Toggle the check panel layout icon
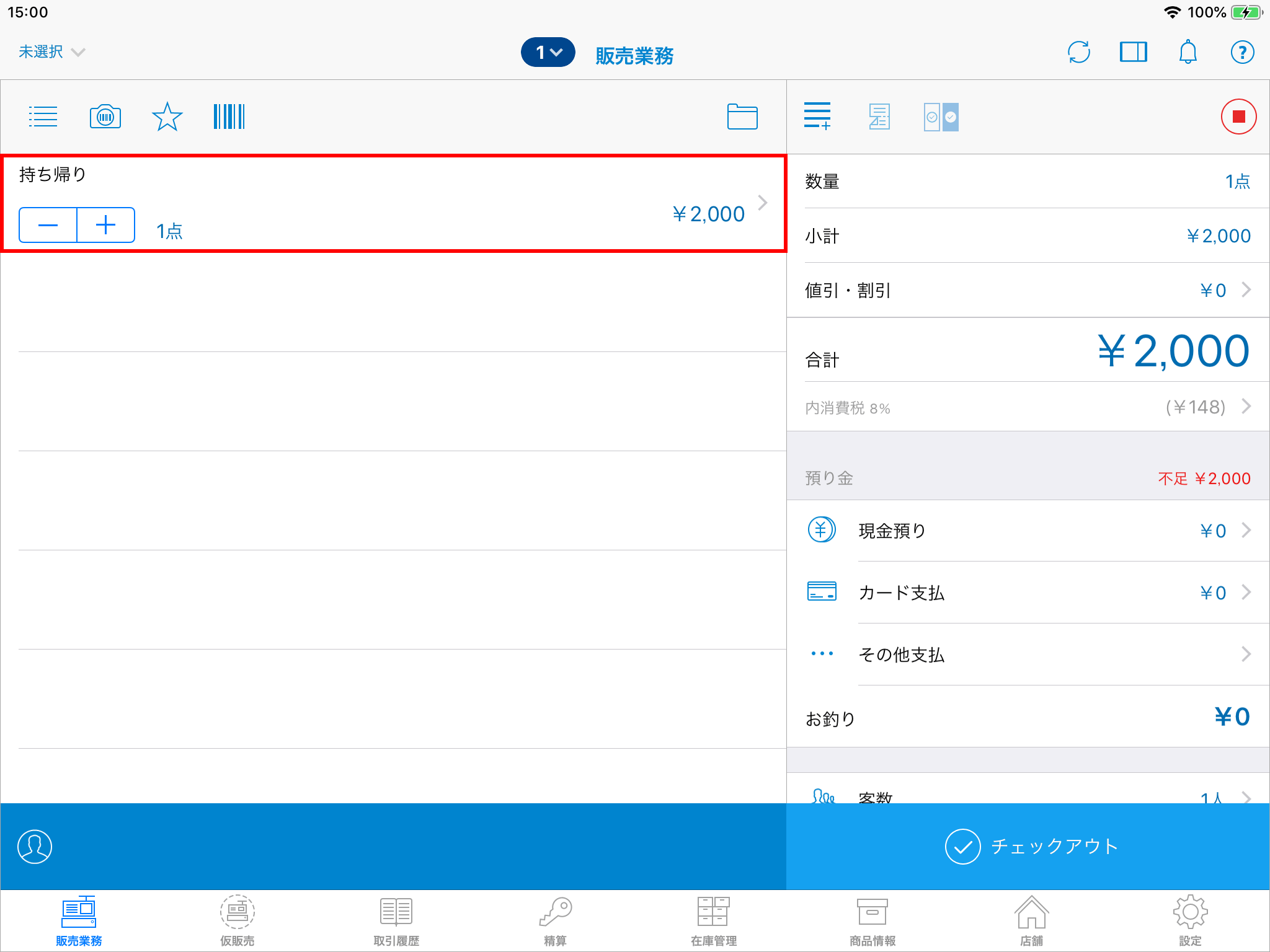 [x=941, y=117]
